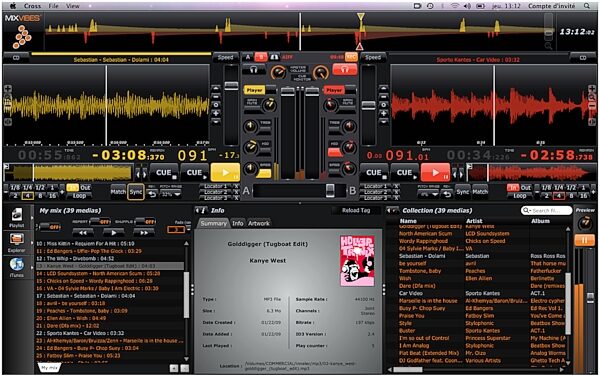The width and height of the screenshot is (600, 375).
Task: Open the Explorer browser icon
Action: click(x=16, y=240)
